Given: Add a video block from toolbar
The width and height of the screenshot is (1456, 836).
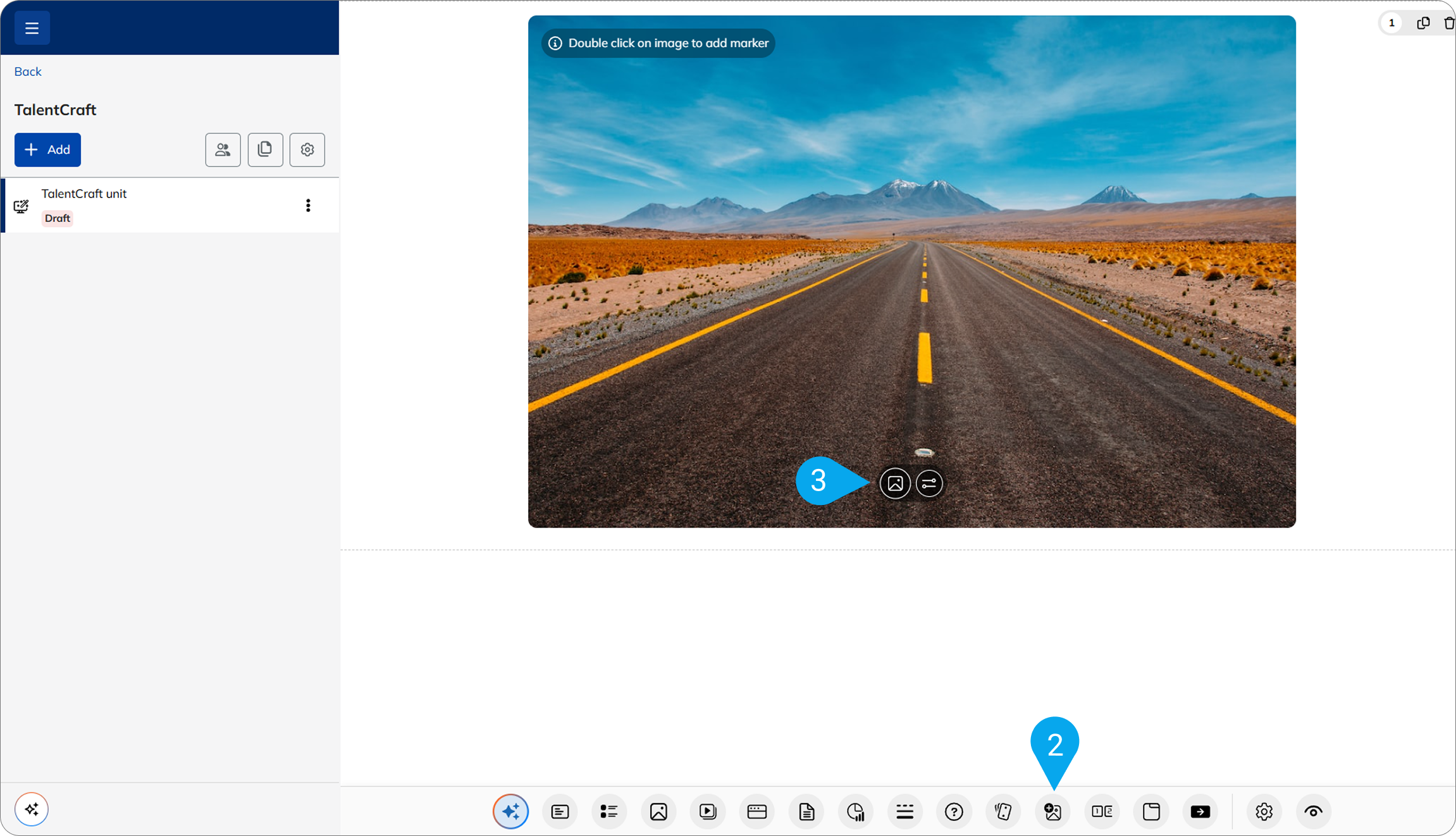Looking at the screenshot, I should click(708, 811).
